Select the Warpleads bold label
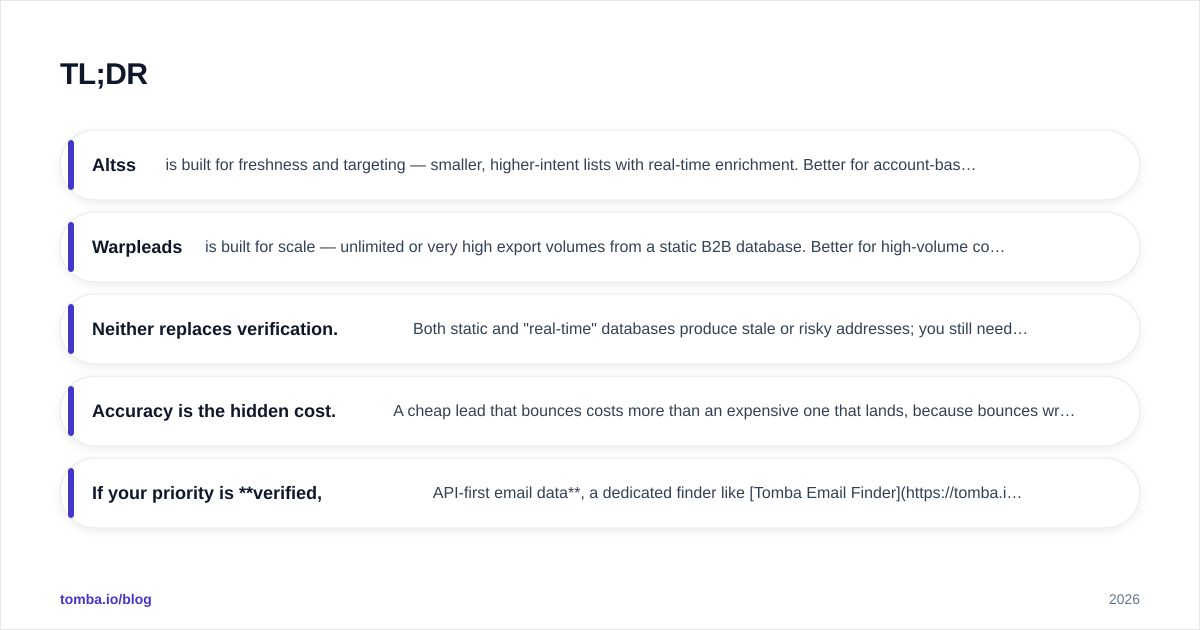Screen dimensions: 1200x630 pos(137,247)
